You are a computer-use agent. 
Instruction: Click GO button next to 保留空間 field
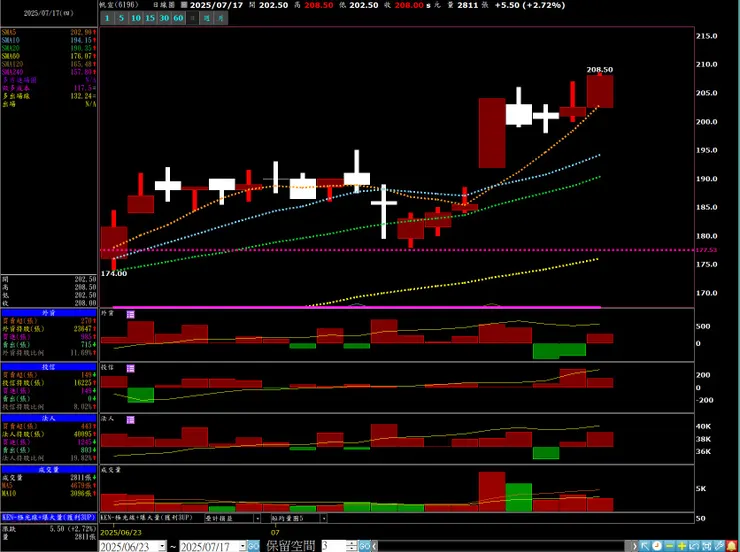click(364, 546)
